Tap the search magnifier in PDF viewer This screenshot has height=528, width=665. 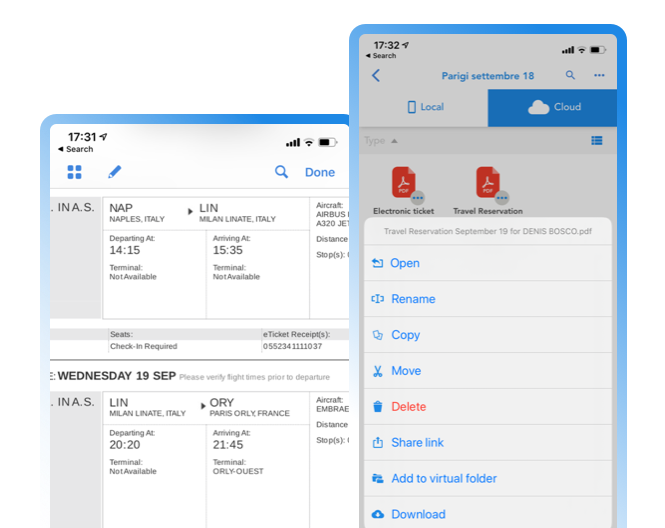coord(281,172)
